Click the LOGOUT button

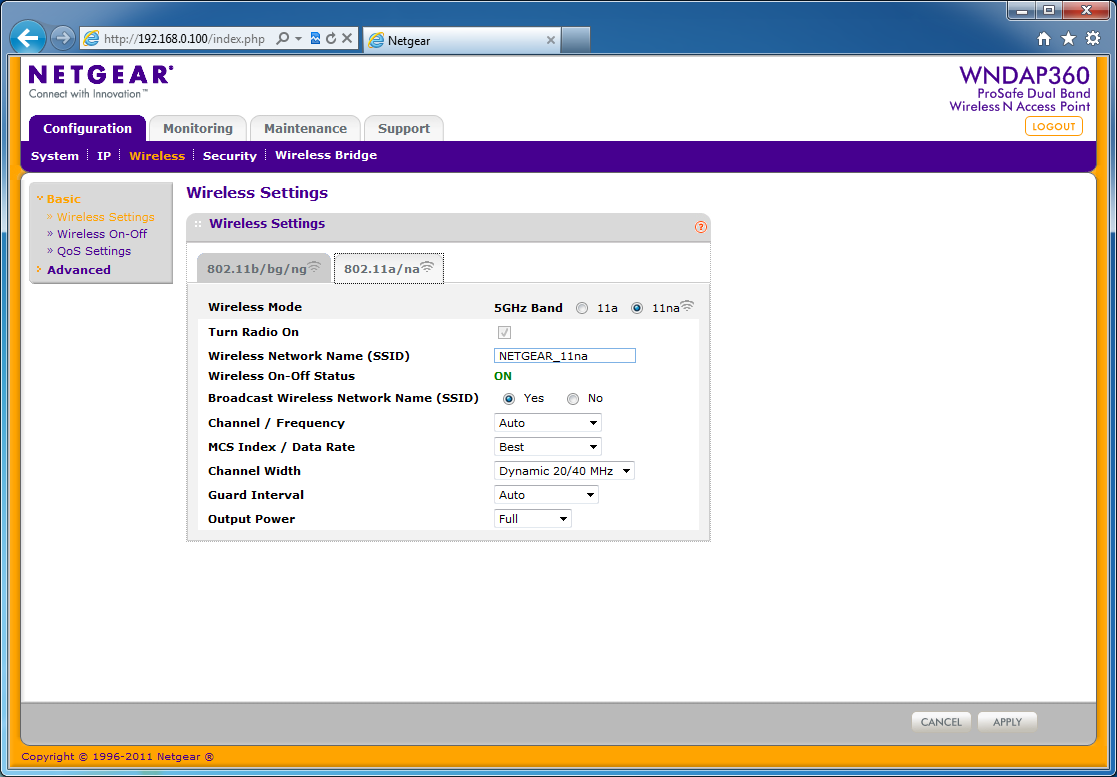click(1054, 126)
